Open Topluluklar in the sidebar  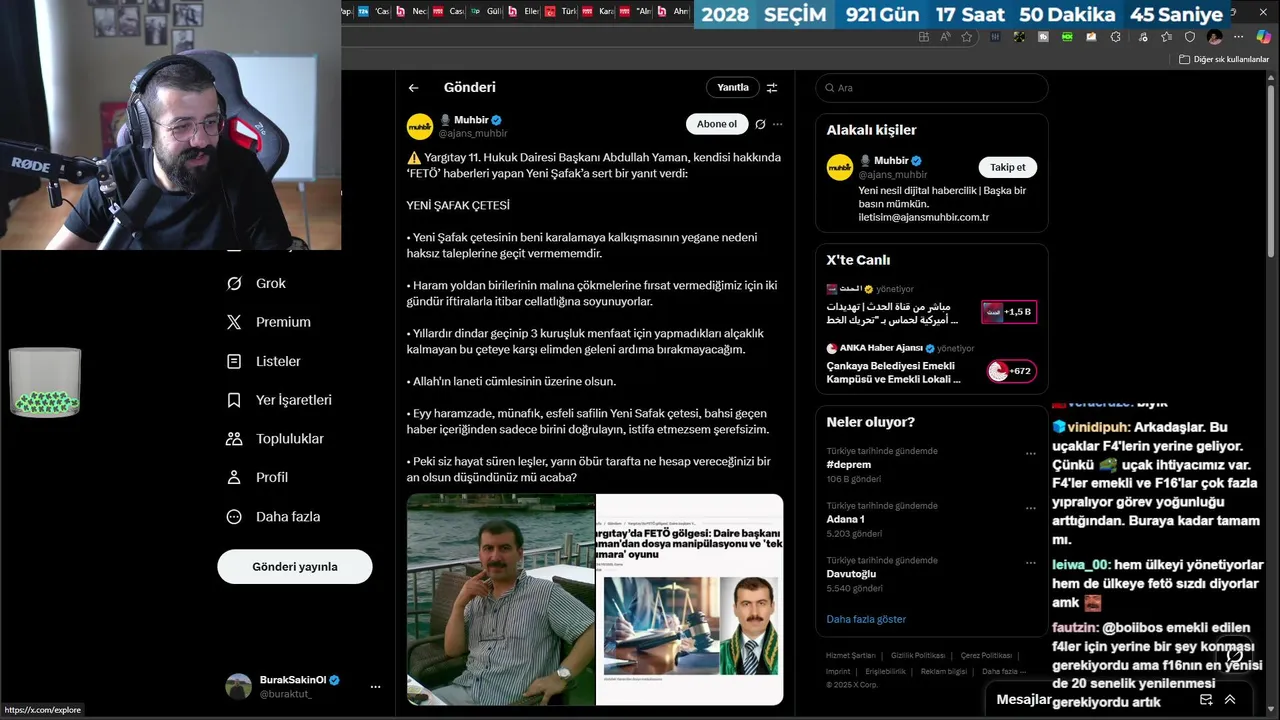click(x=276, y=439)
